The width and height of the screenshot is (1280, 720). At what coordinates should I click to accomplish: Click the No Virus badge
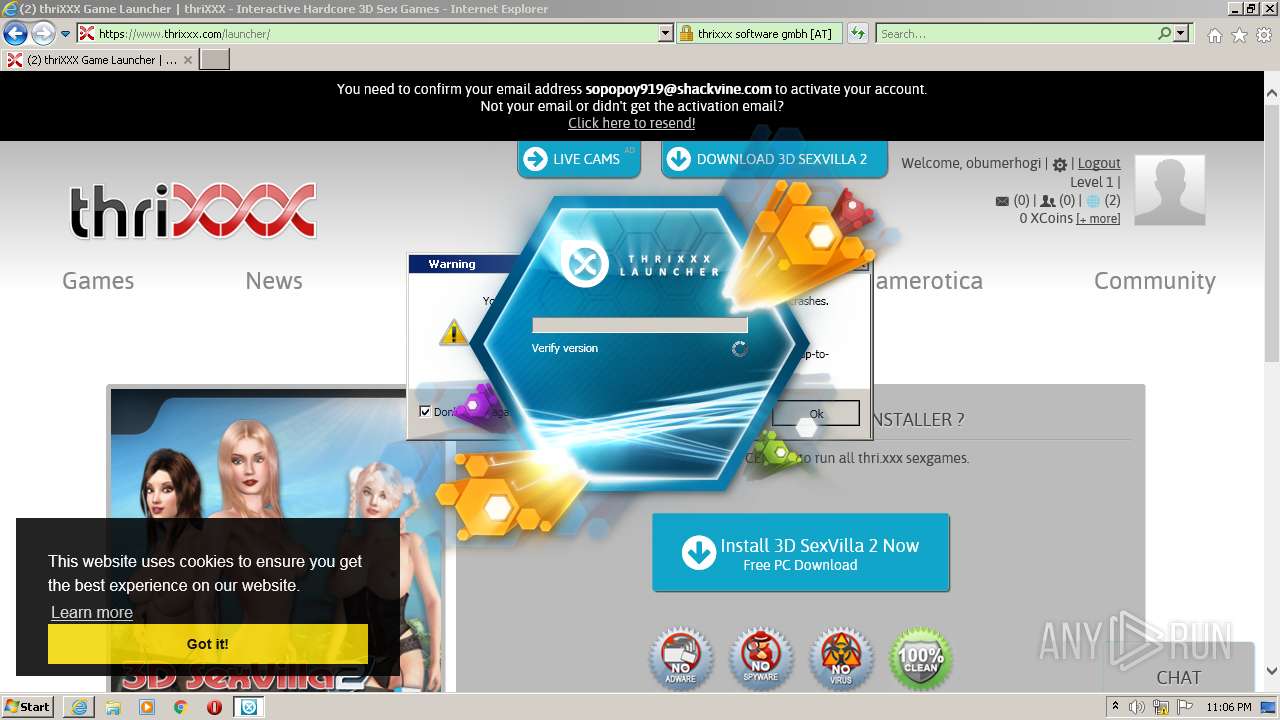click(841, 660)
